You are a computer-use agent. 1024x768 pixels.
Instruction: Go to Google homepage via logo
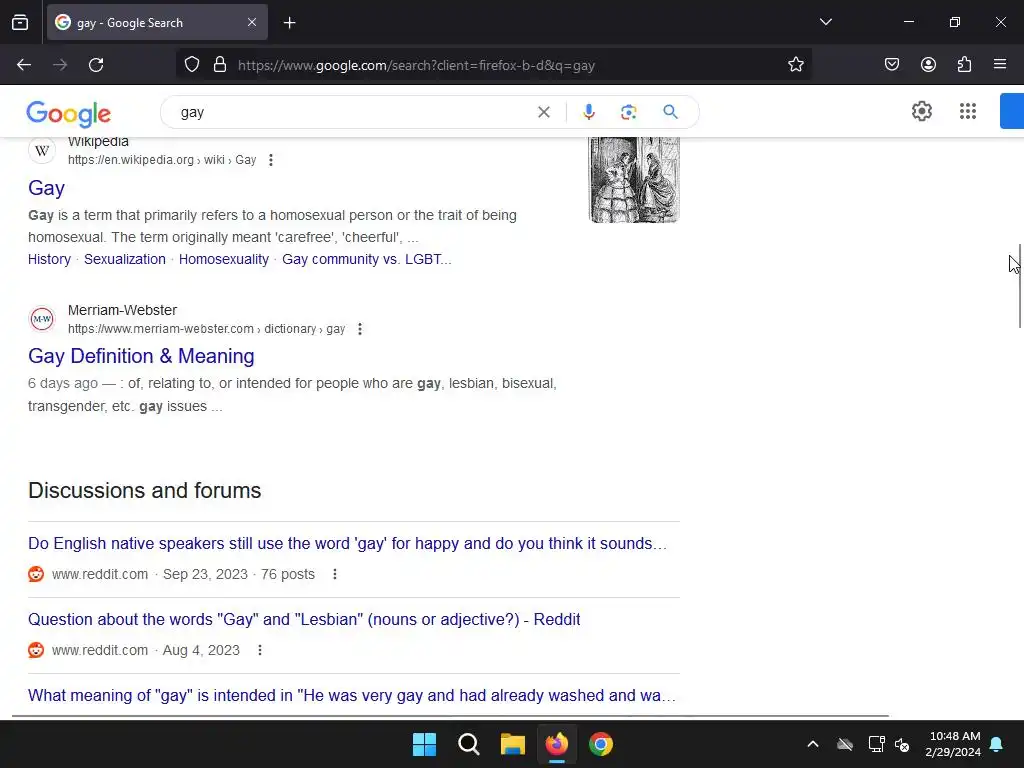(69, 114)
